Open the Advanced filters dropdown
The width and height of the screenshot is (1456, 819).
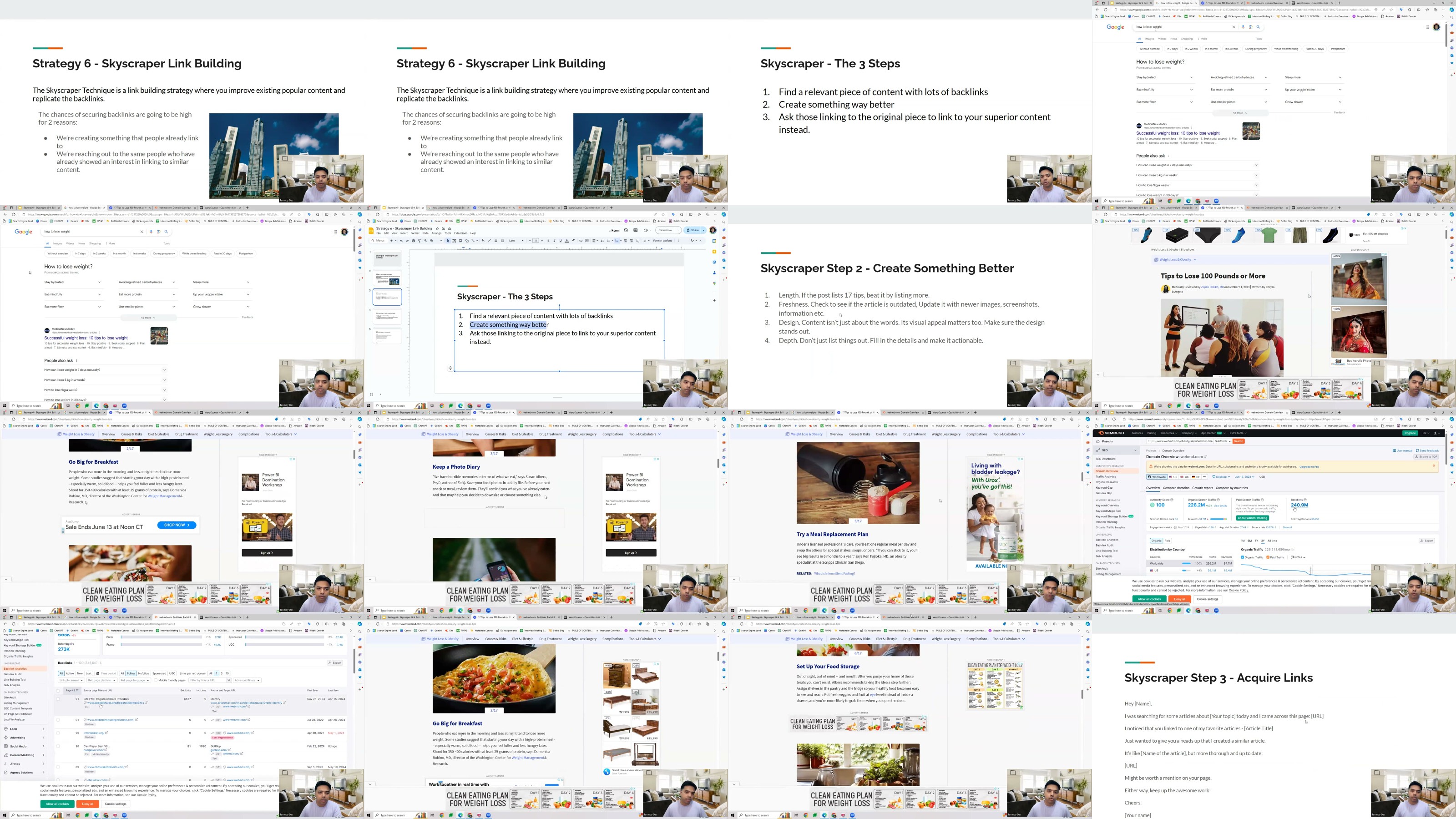coord(248,681)
